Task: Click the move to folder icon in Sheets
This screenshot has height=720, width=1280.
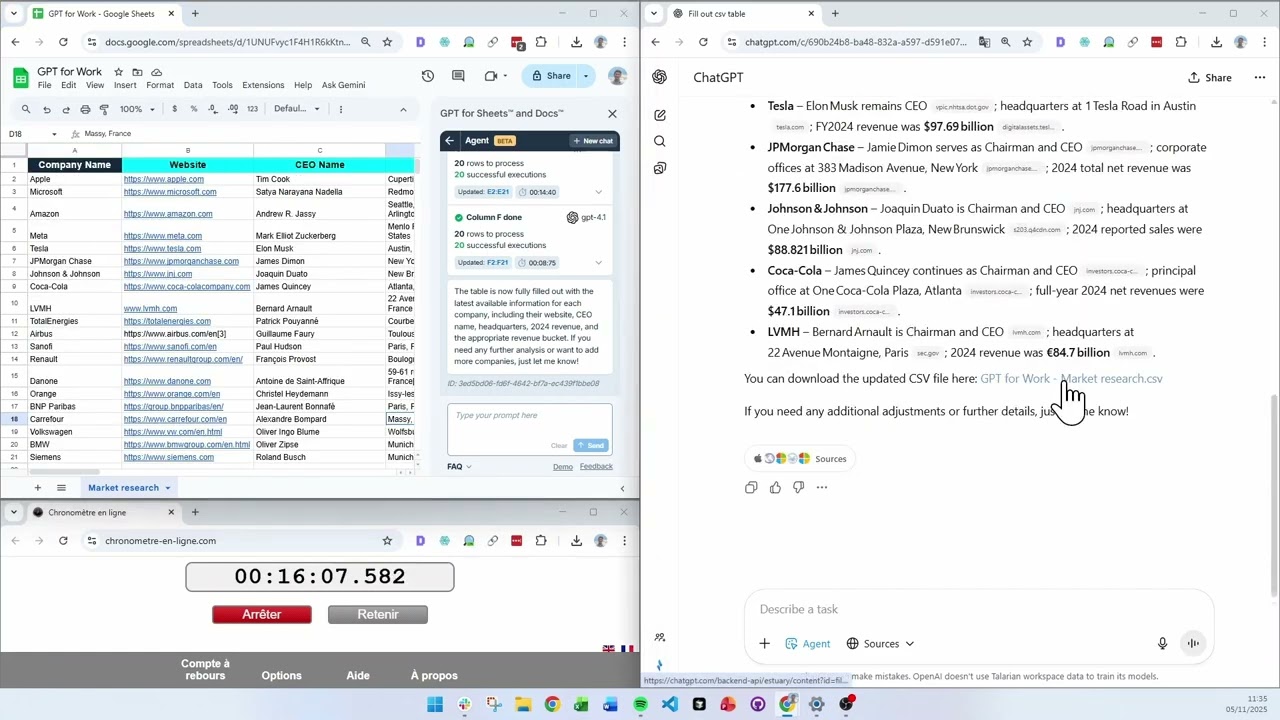Action: (137, 72)
